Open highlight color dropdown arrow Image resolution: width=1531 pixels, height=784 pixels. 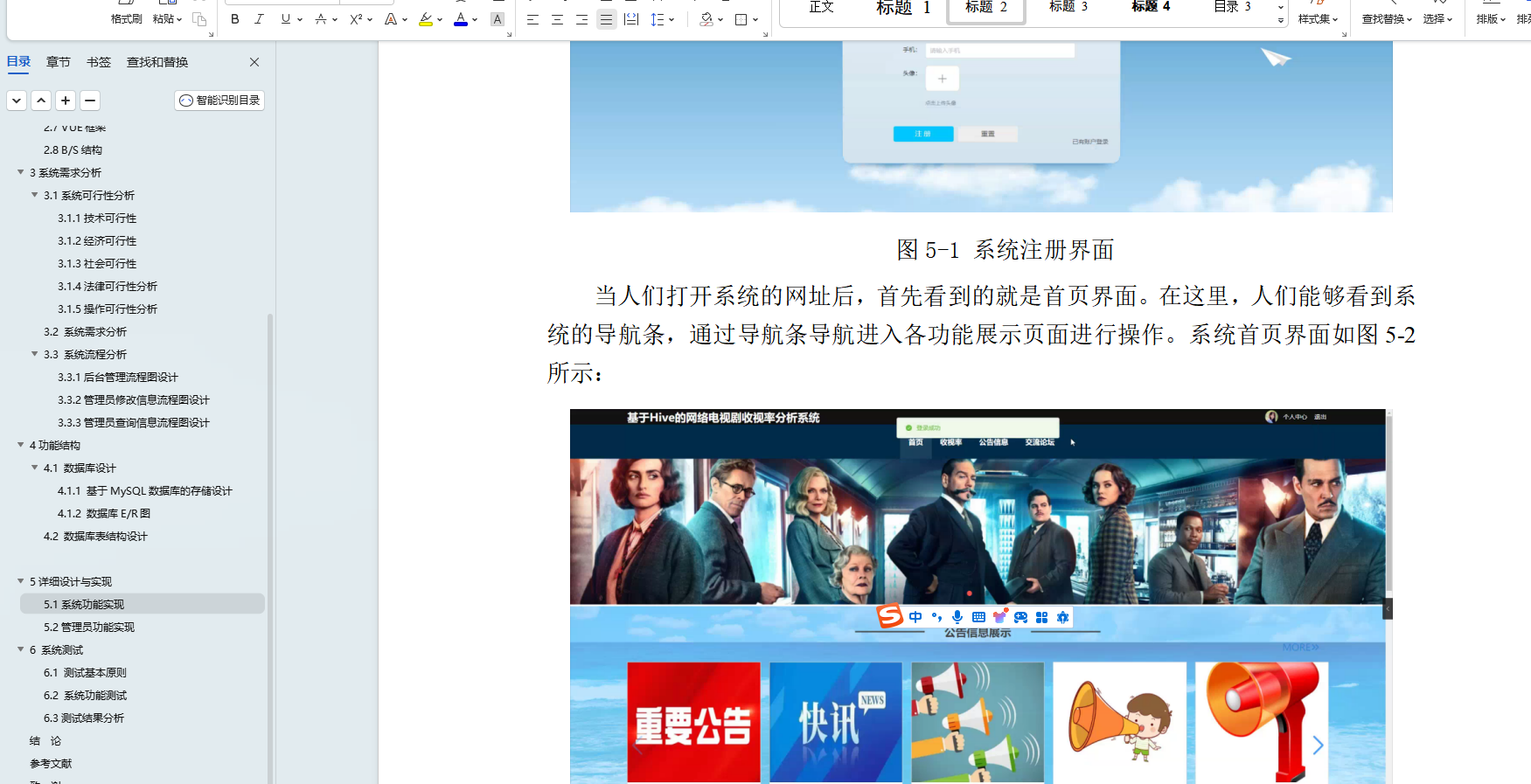click(440, 19)
